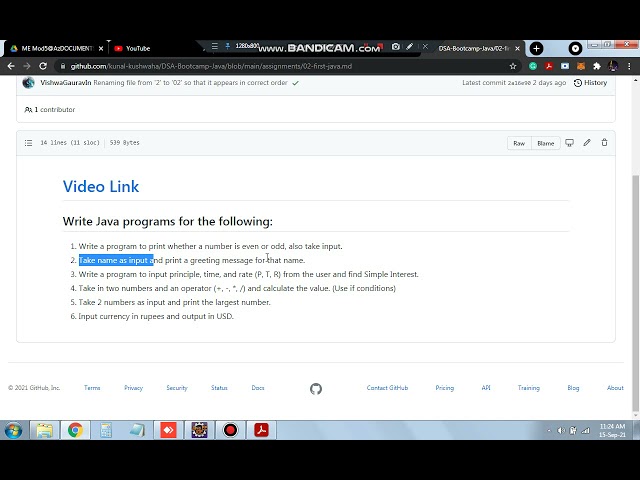The image size is (640, 480).
Task: Click the 1 contributor label
Action: (50, 109)
